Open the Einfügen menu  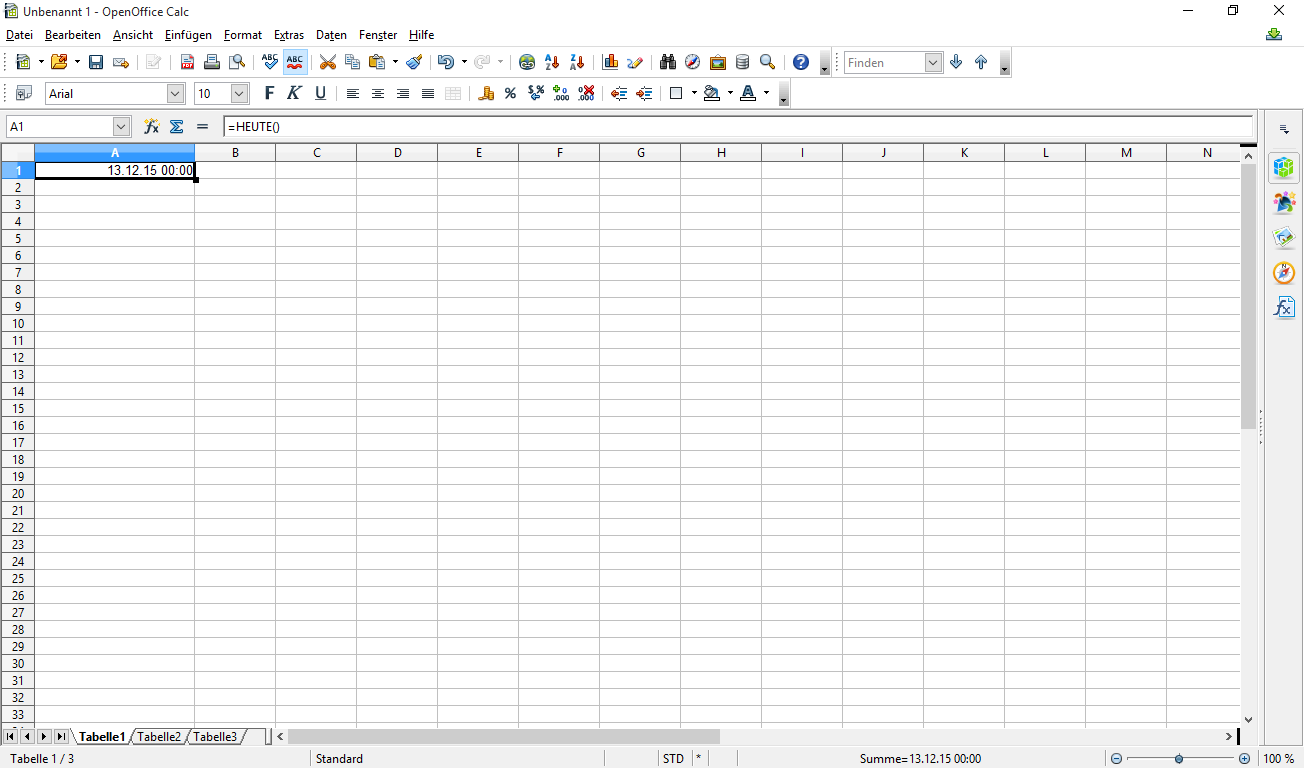188,35
